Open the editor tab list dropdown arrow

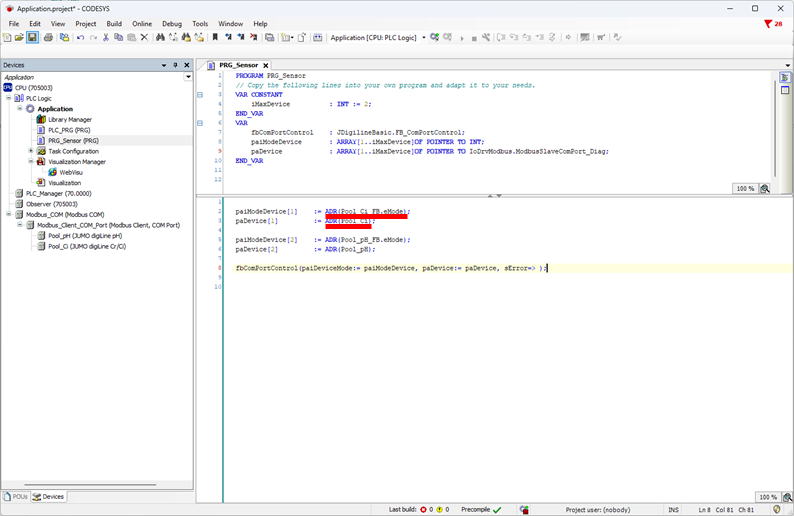[x=787, y=65]
